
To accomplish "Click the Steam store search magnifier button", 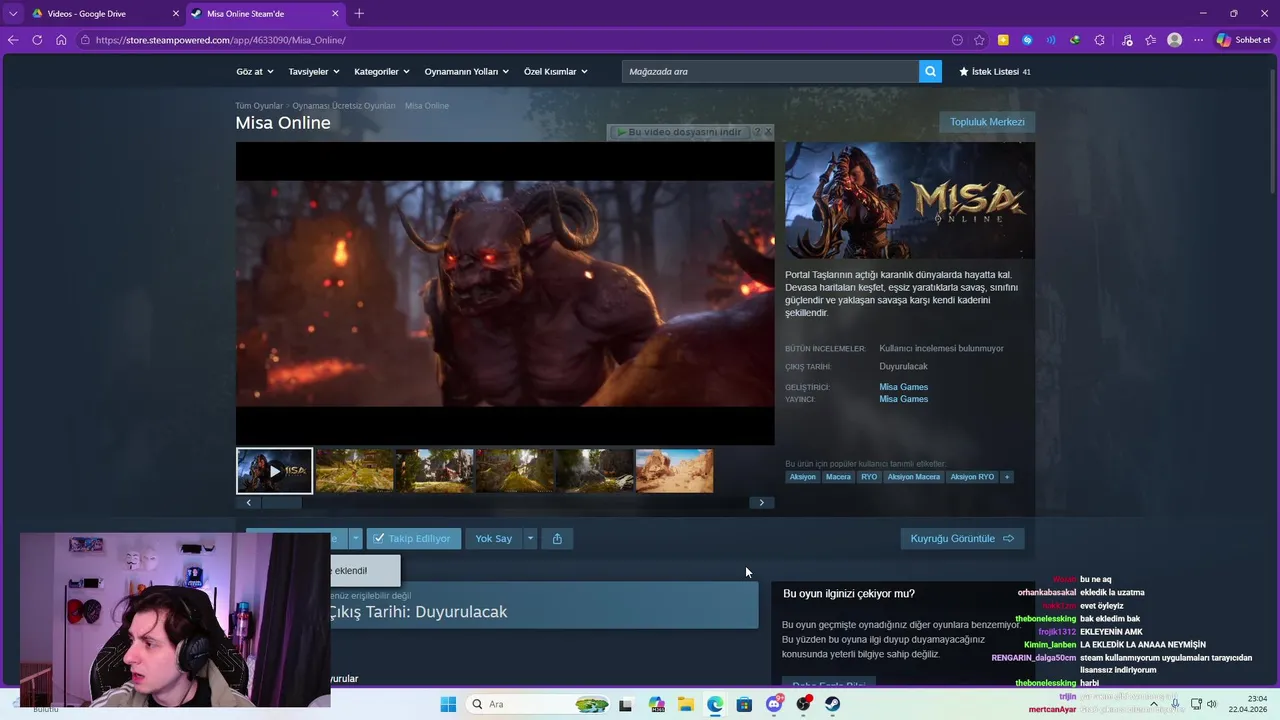I will [x=930, y=71].
